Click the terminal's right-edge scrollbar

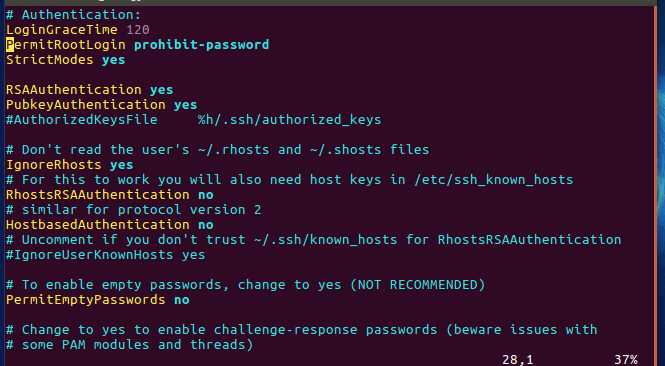(656, 184)
